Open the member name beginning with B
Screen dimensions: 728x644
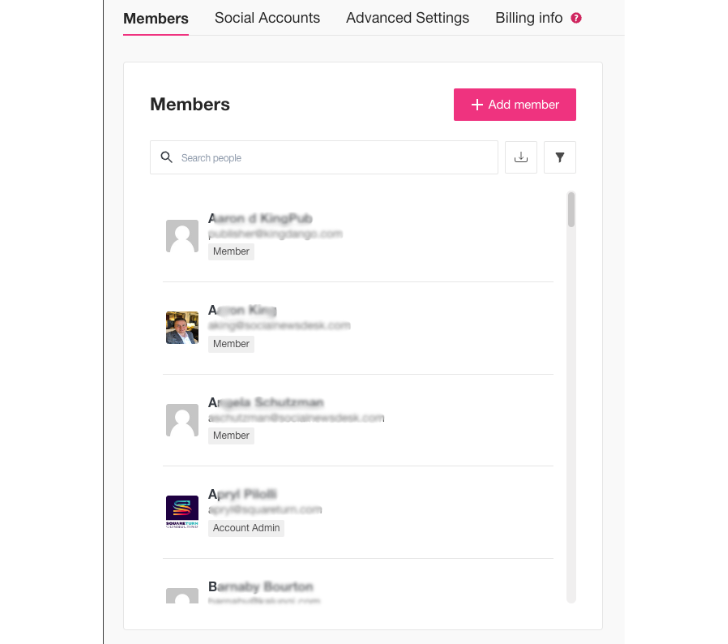[x=260, y=586]
